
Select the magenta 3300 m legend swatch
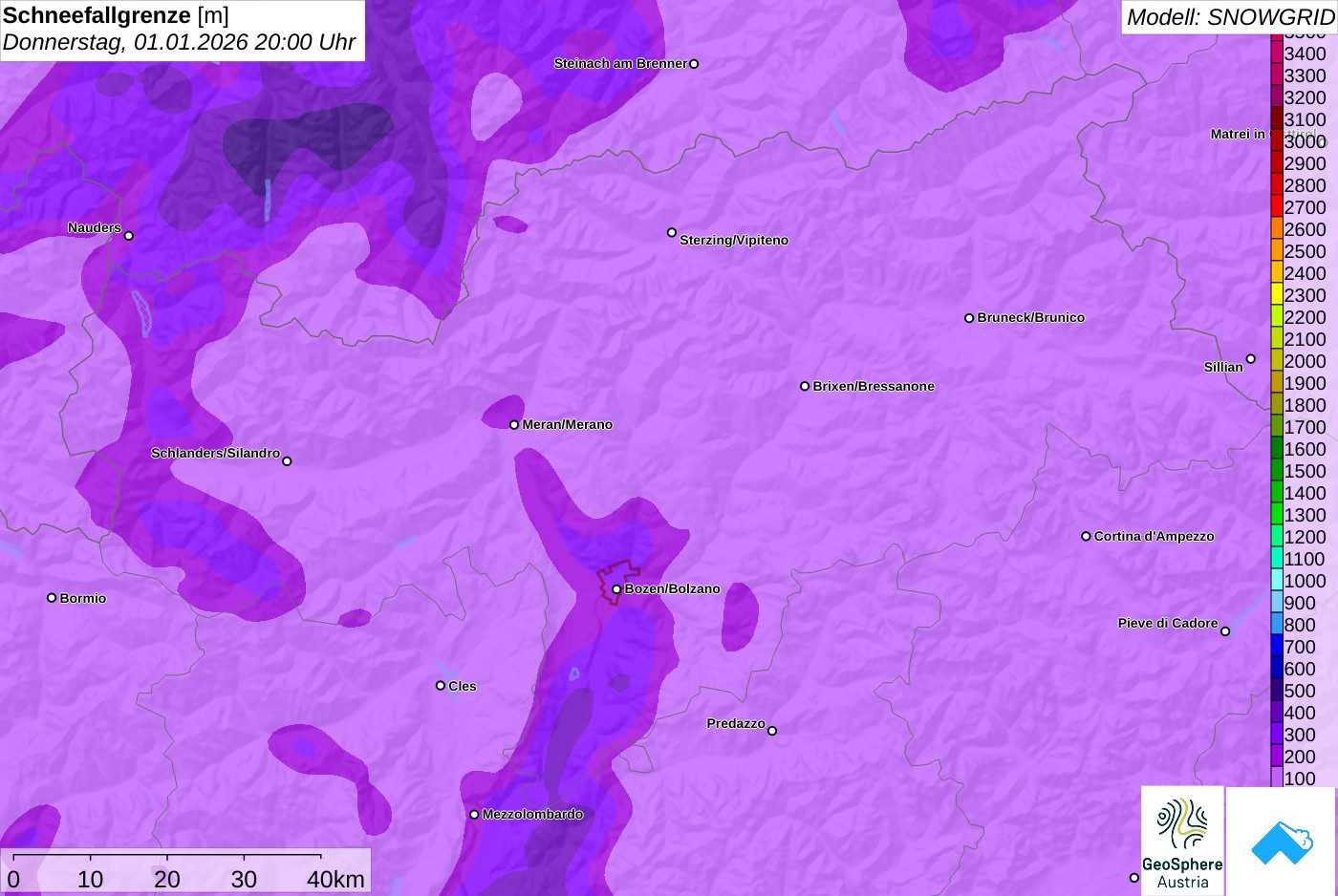(1277, 75)
